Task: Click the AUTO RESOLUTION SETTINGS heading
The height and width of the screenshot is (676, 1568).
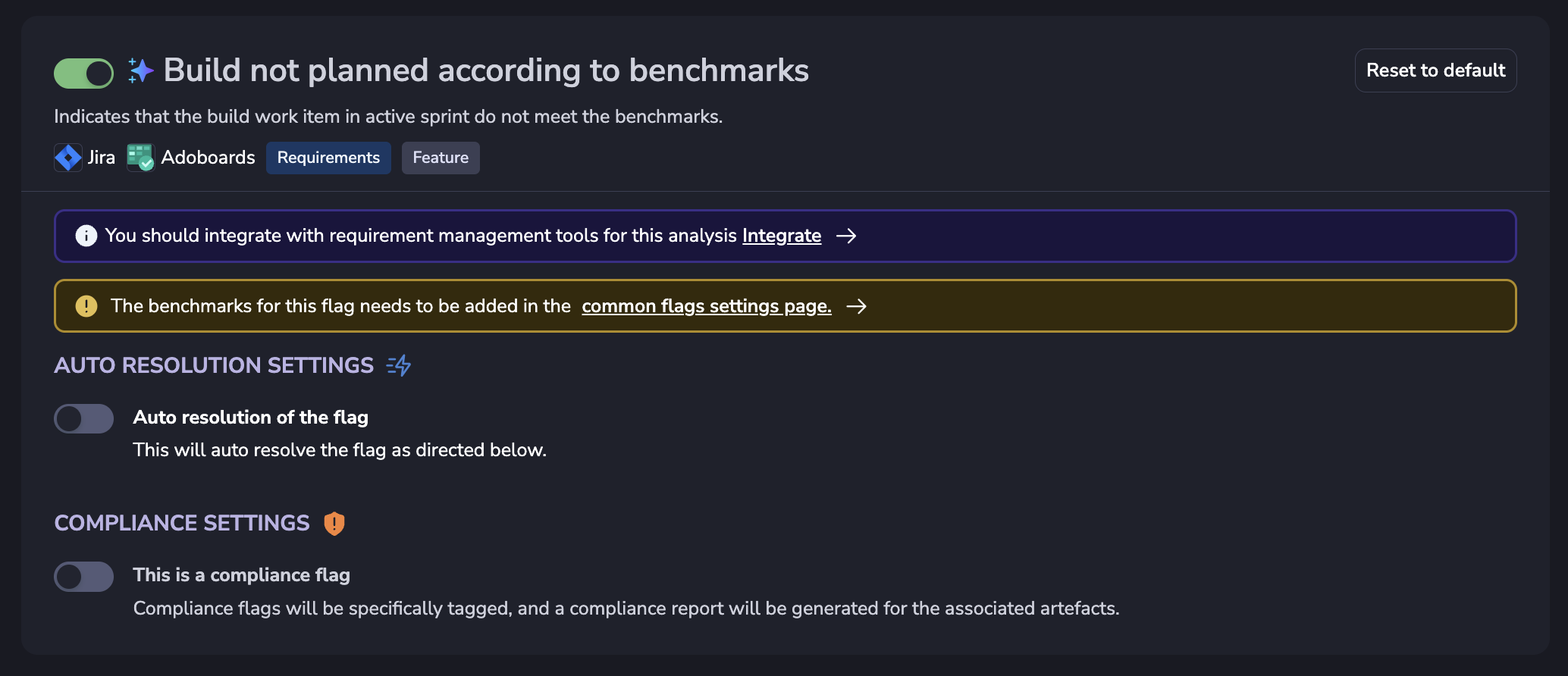Action: click(214, 365)
